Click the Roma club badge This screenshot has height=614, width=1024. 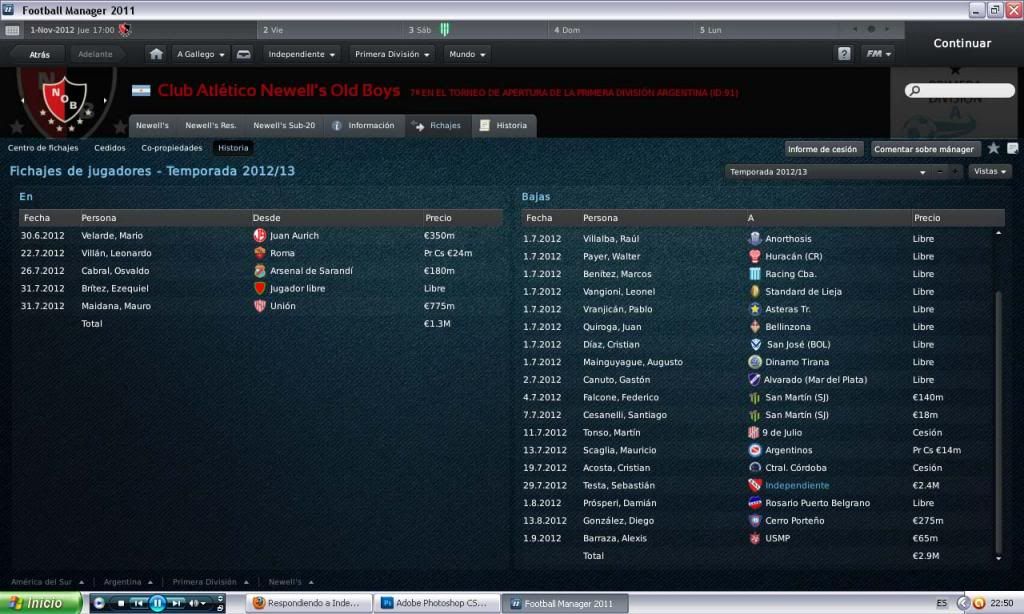[x=259, y=253]
